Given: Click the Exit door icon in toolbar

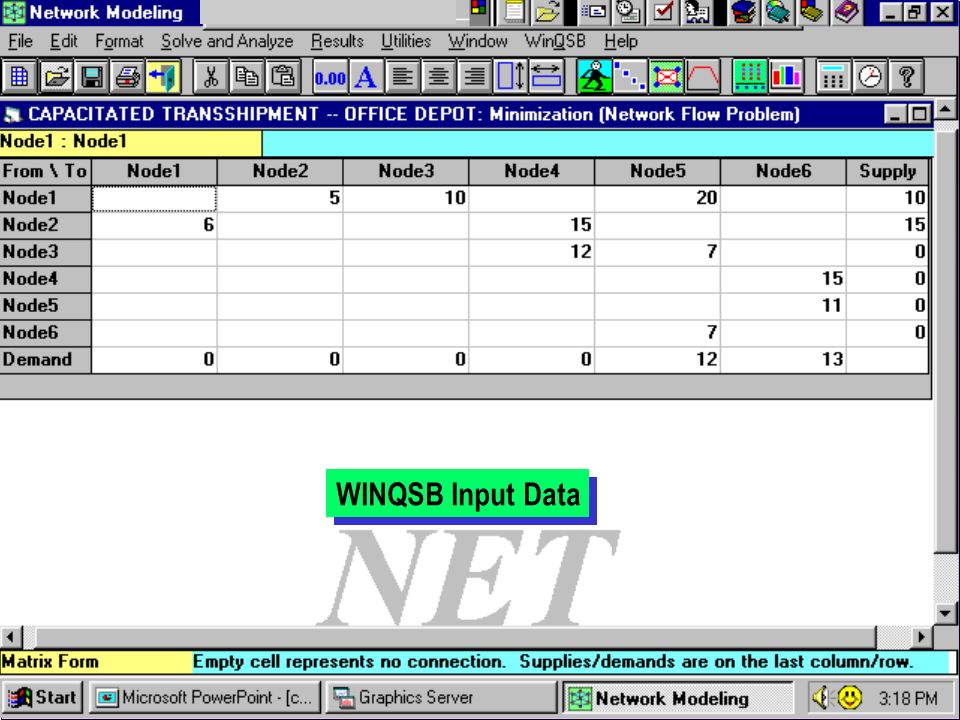Looking at the screenshot, I should tap(163, 77).
